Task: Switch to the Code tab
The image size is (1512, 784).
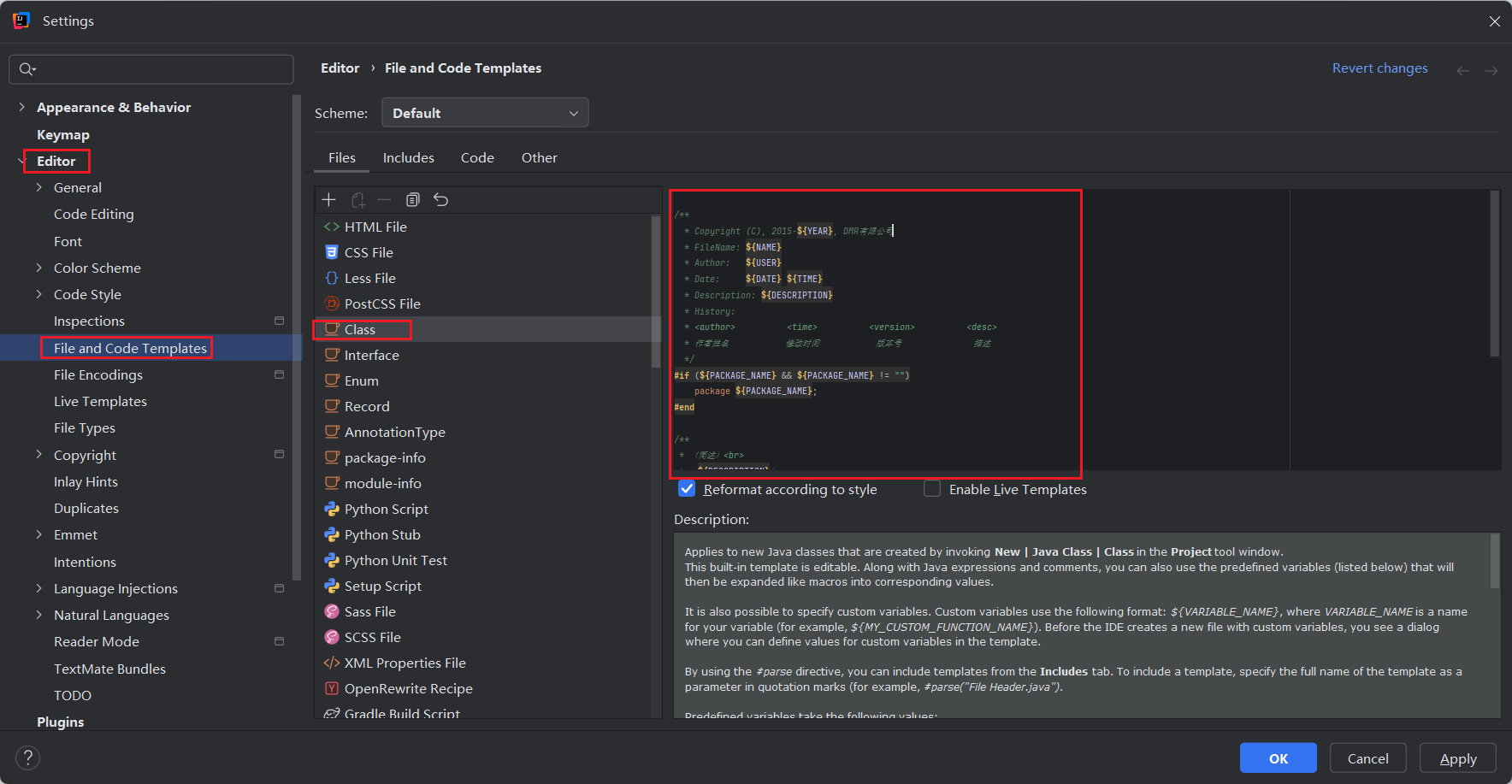Action: [x=477, y=157]
